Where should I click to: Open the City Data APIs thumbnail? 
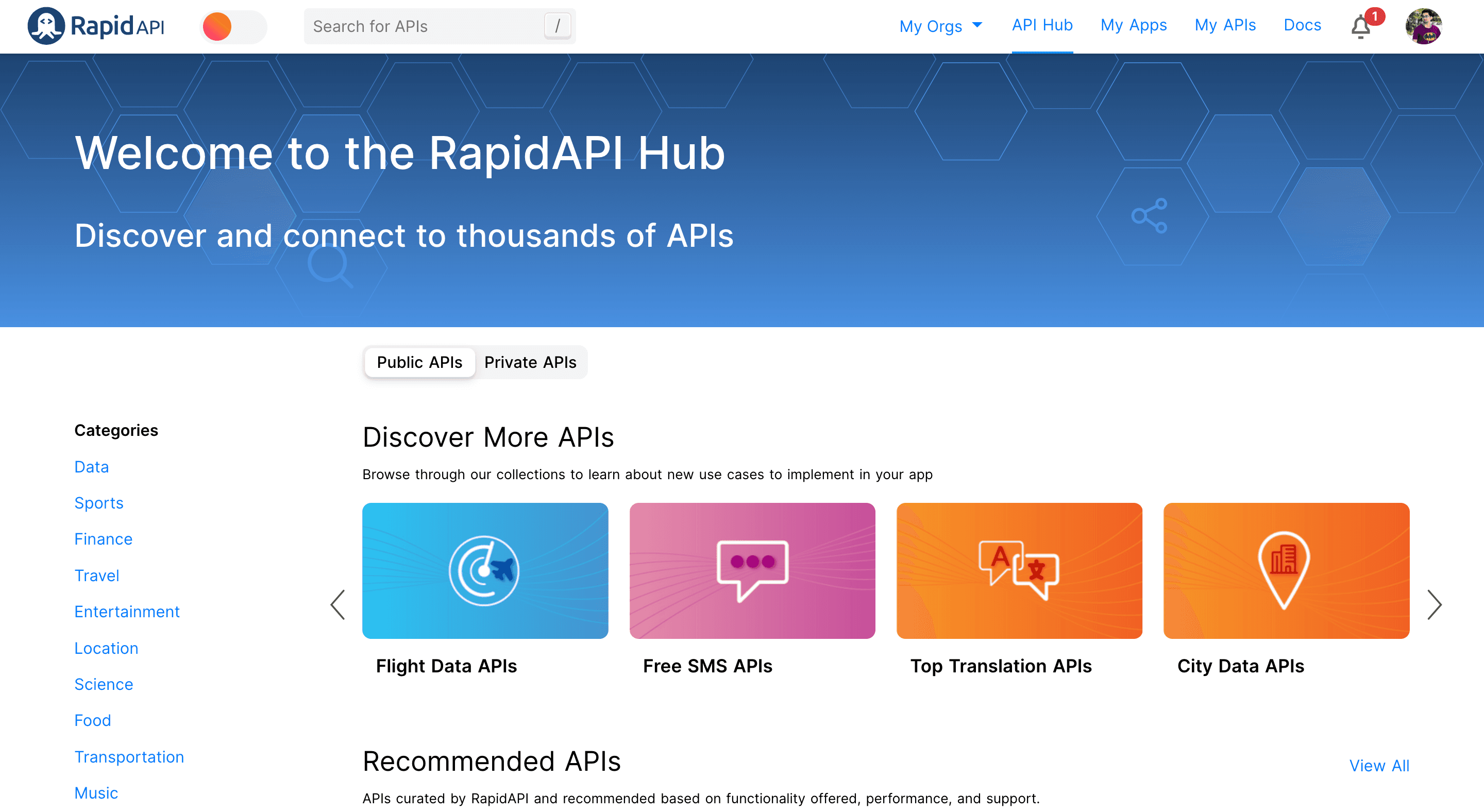[1287, 571]
